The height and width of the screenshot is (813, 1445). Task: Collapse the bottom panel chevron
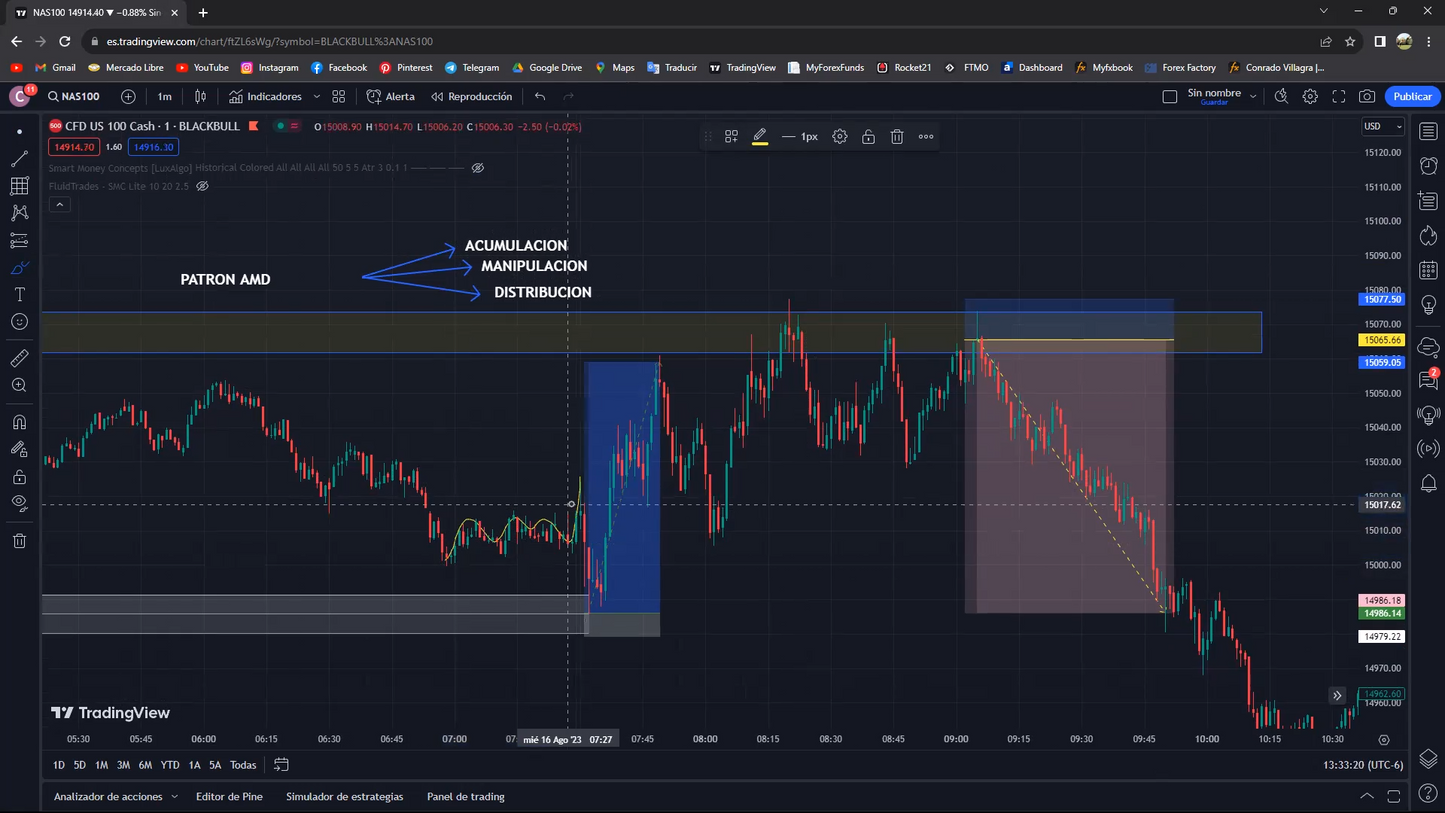coord(1367,797)
